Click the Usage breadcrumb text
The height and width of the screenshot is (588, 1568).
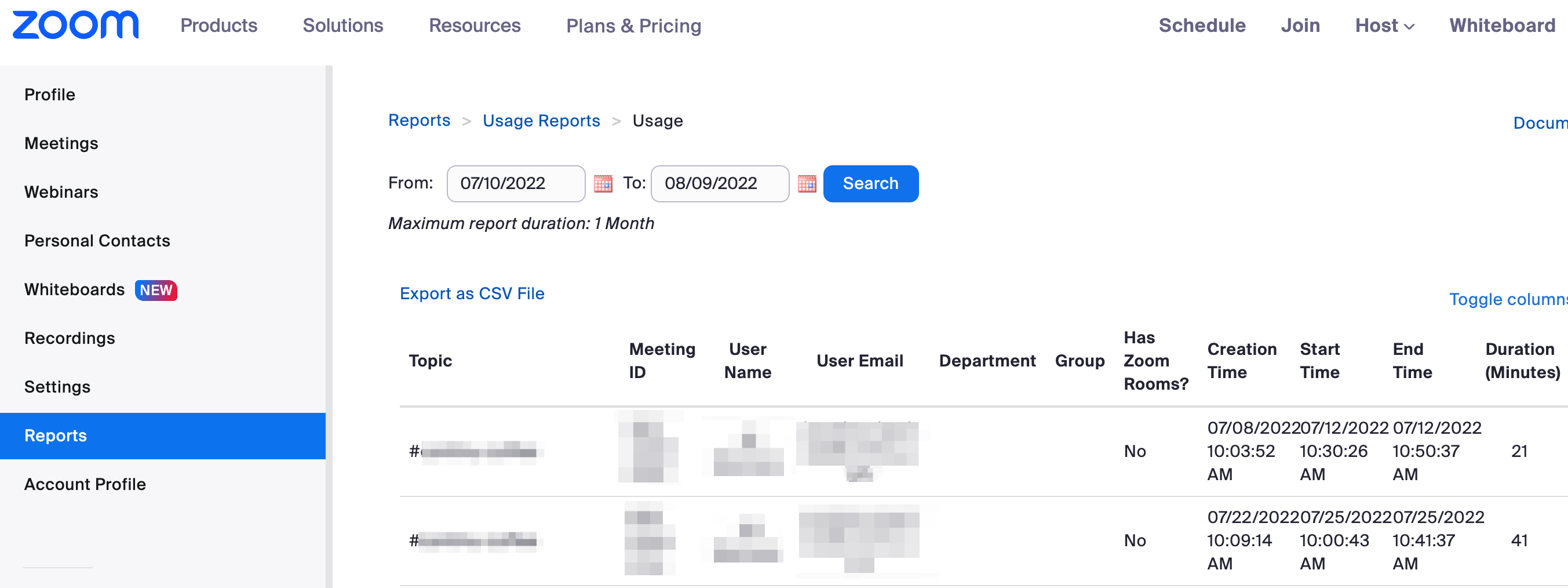pyautogui.click(x=658, y=121)
